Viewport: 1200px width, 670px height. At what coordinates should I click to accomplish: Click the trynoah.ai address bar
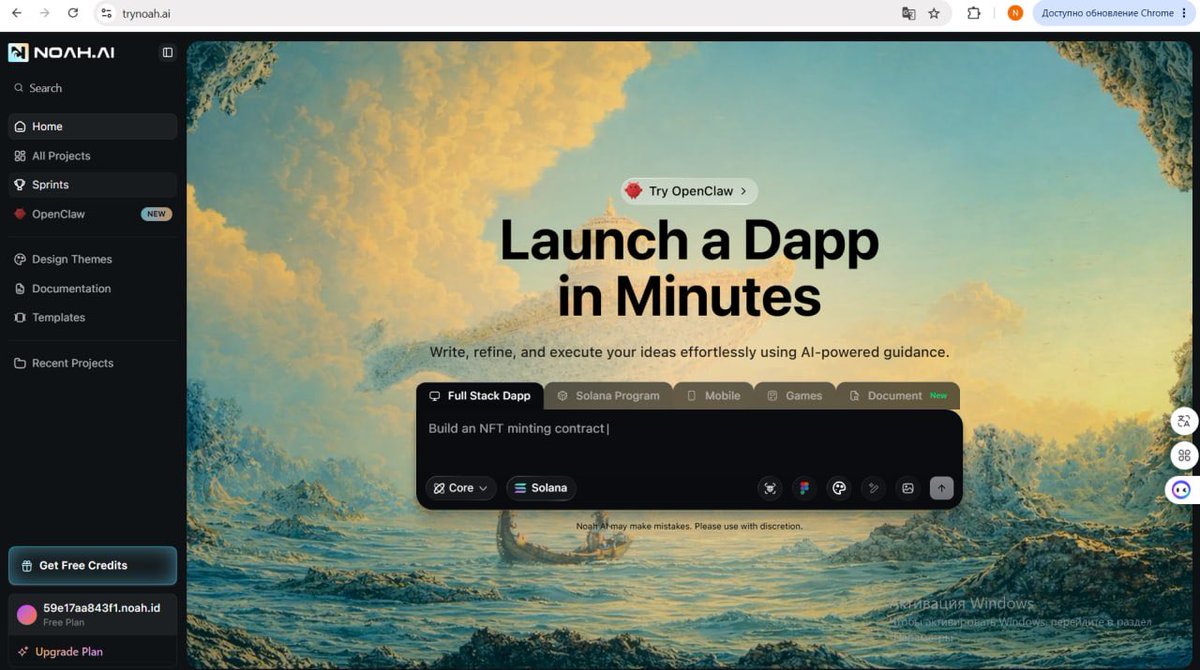click(x=500, y=13)
